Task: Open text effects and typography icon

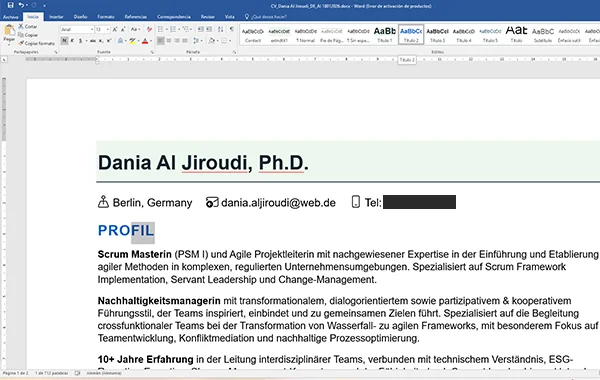Action: tap(120, 41)
